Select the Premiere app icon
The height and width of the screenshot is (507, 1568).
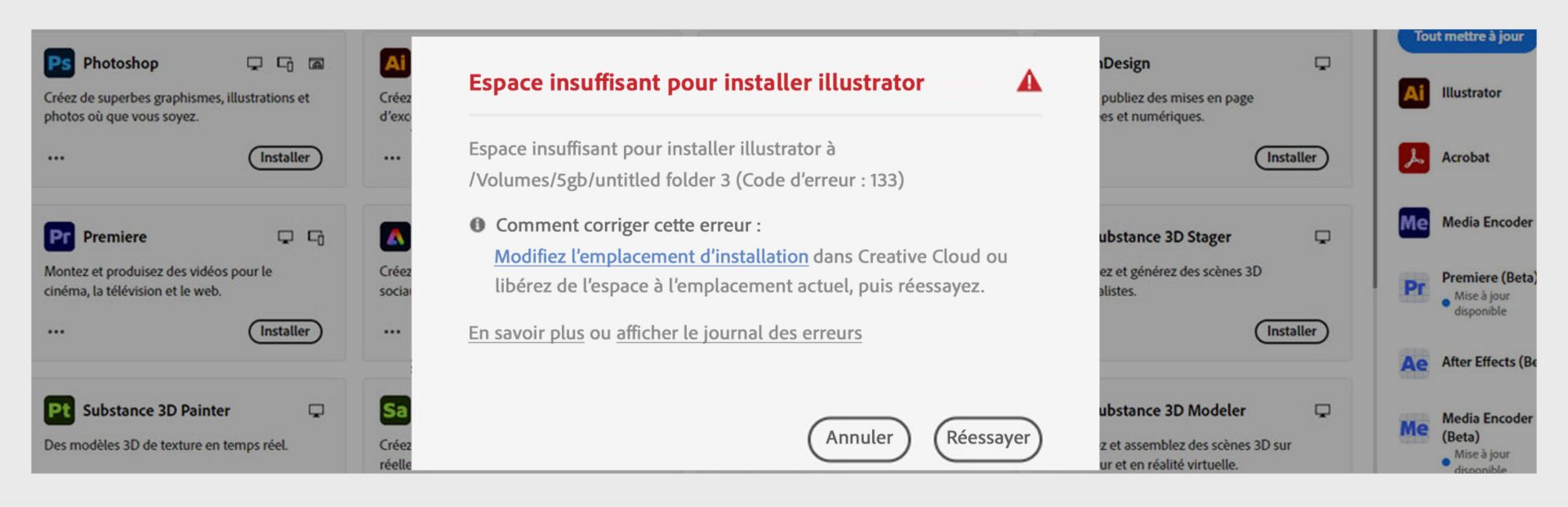coord(60,236)
